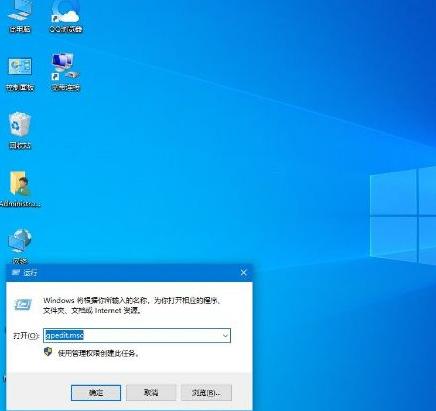Launch the QQ Browser desktop shortcut

click(66, 15)
